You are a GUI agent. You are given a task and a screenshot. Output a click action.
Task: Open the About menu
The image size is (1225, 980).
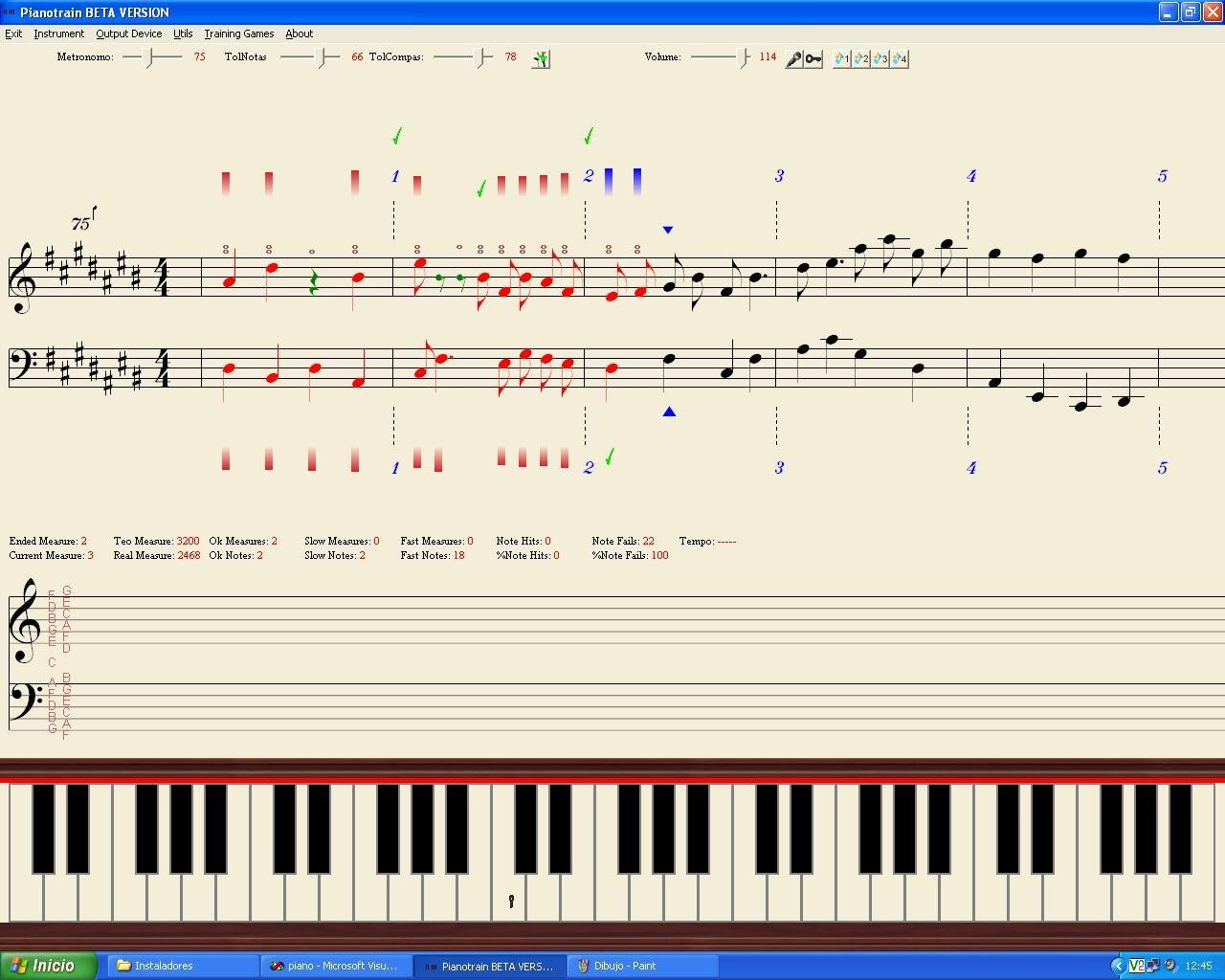[x=299, y=33]
